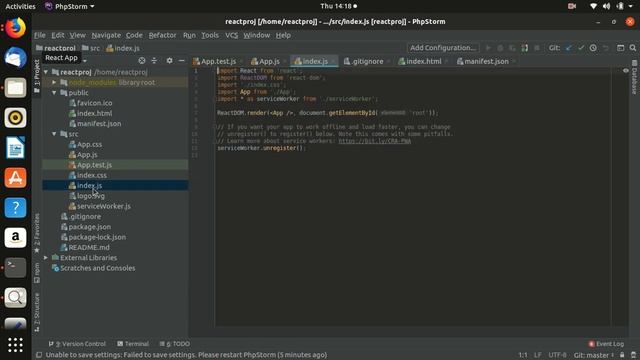Click the LF line separator in status bar
640x360 pixels.
[x=538, y=355]
